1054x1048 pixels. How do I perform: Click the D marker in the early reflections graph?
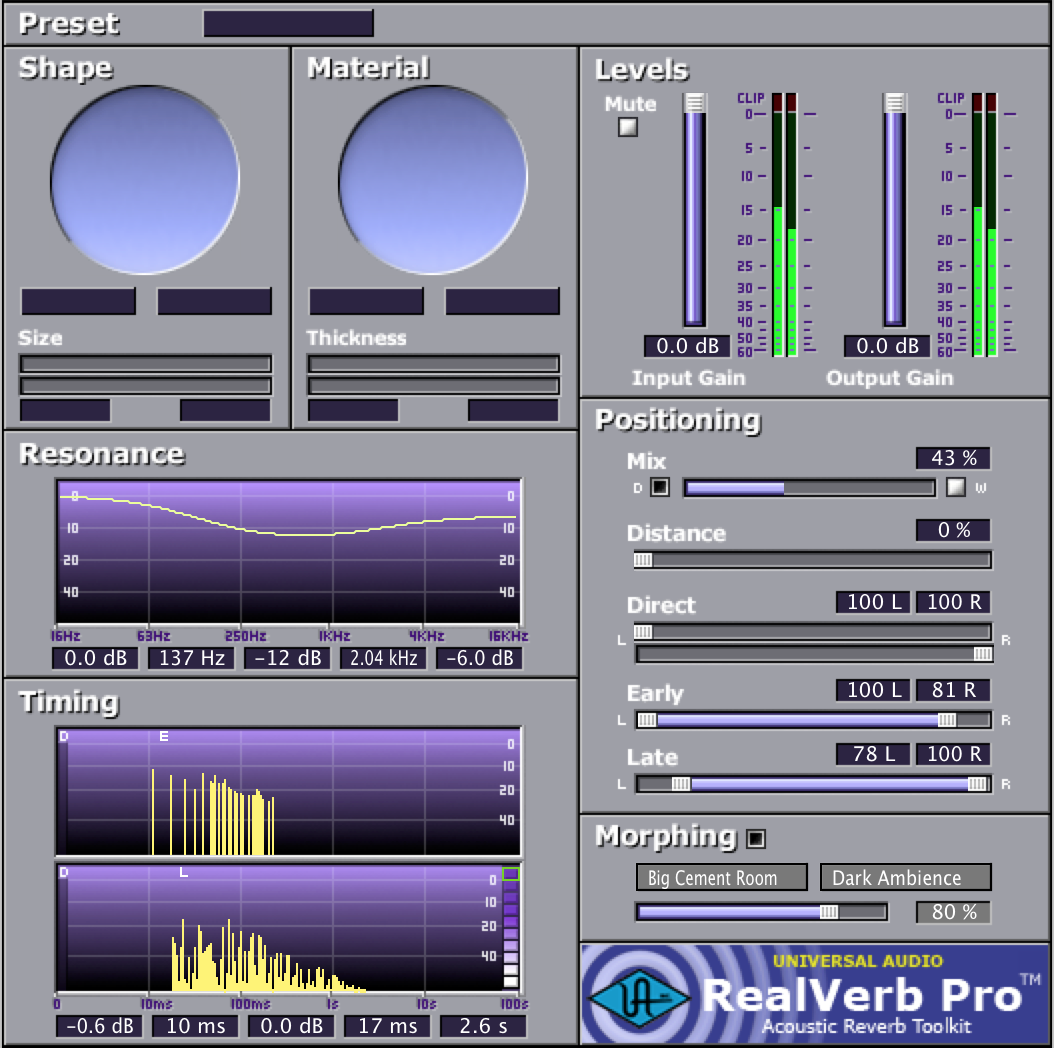pyautogui.click(x=64, y=737)
